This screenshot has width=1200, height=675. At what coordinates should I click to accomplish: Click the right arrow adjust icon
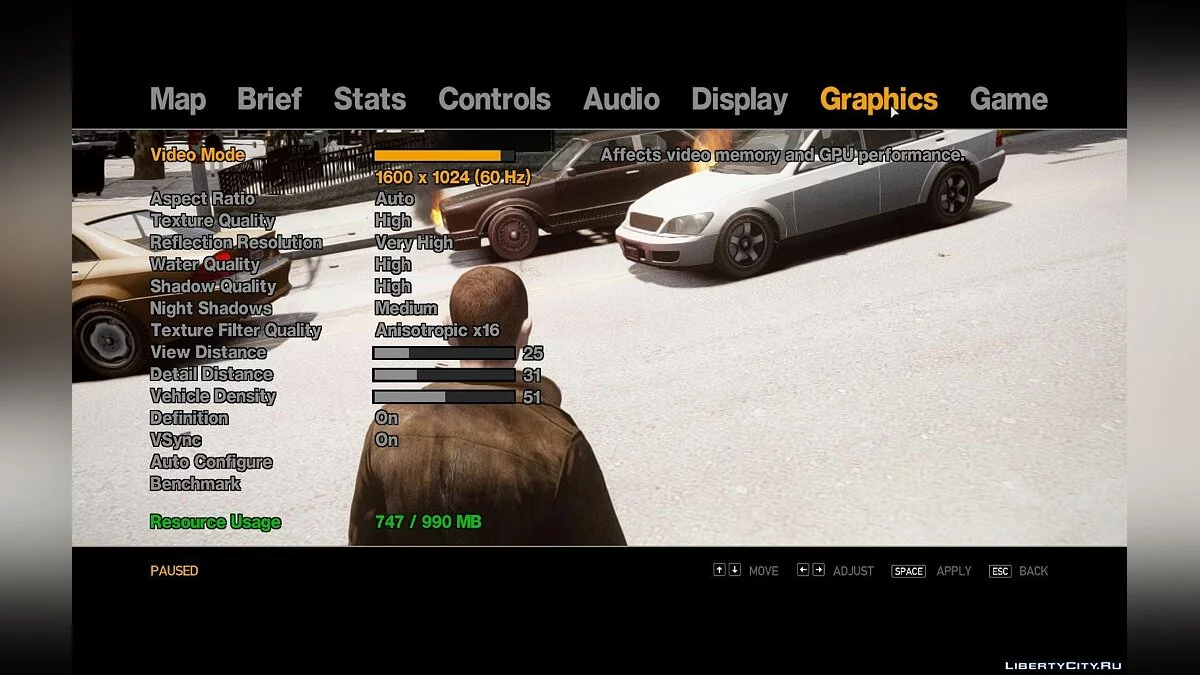pyautogui.click(x=819, y=570)
